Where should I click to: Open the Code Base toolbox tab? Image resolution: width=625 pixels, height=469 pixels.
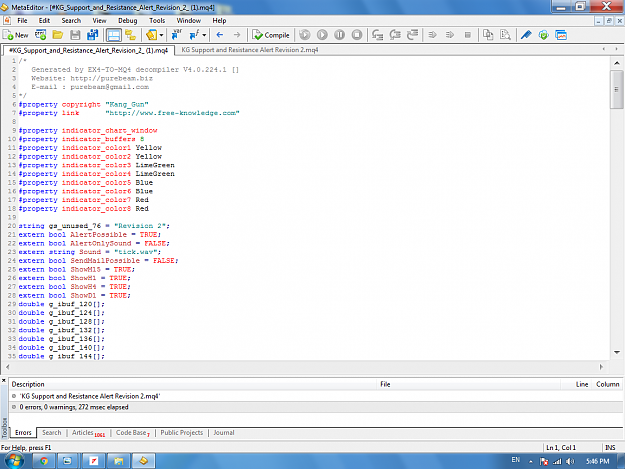[133, 433]
